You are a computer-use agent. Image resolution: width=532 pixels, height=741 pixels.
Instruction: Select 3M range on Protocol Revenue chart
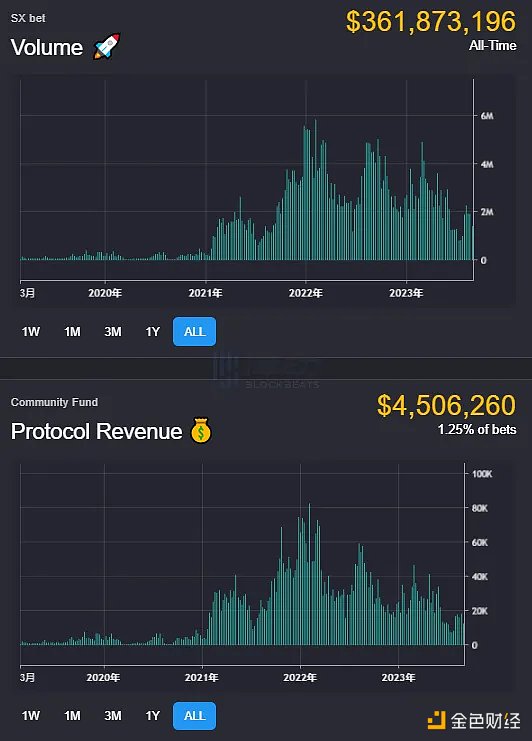pyautogui.click(x=113, y=716)
